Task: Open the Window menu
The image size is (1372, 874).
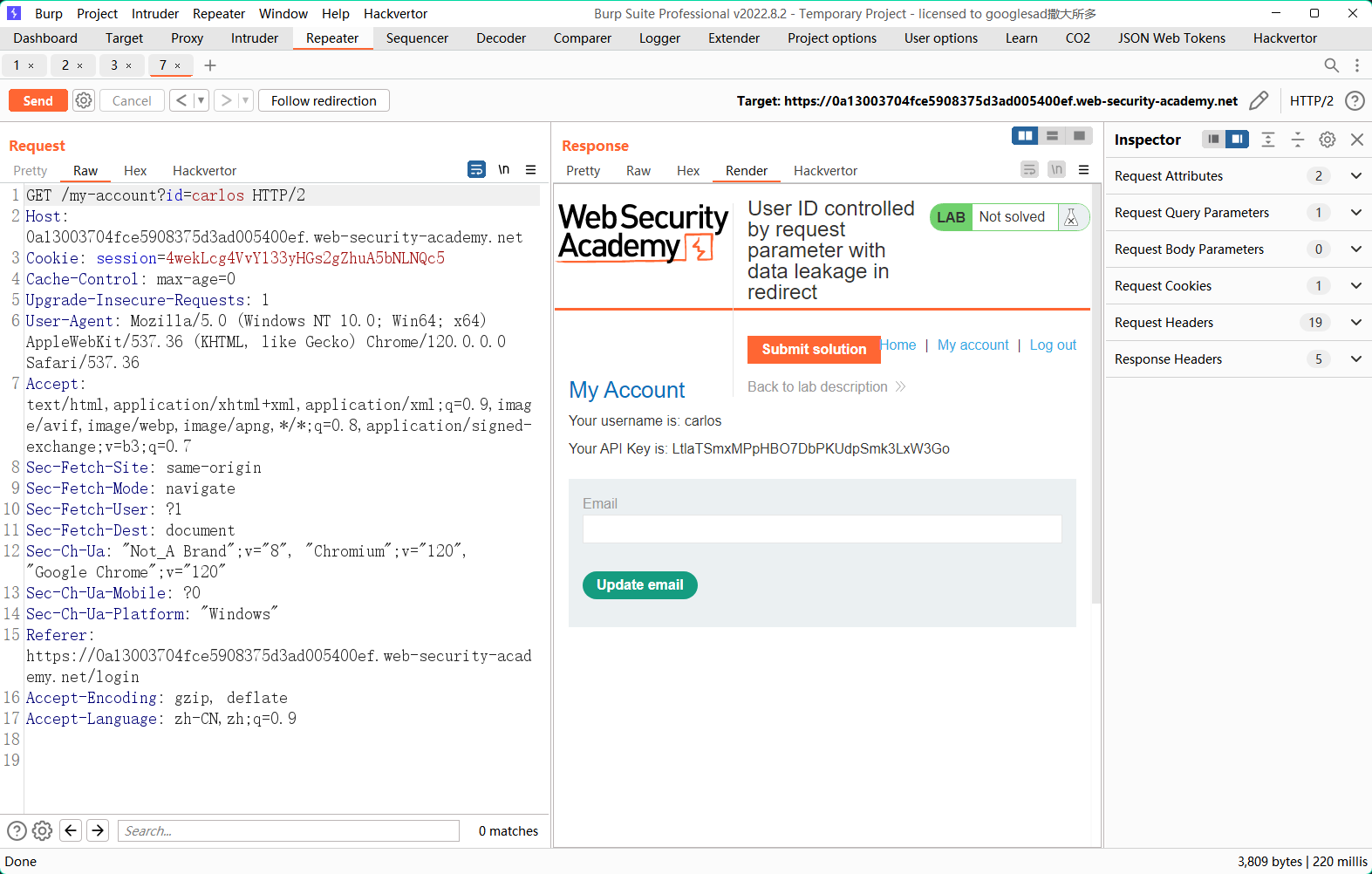Action: [283, 14]
